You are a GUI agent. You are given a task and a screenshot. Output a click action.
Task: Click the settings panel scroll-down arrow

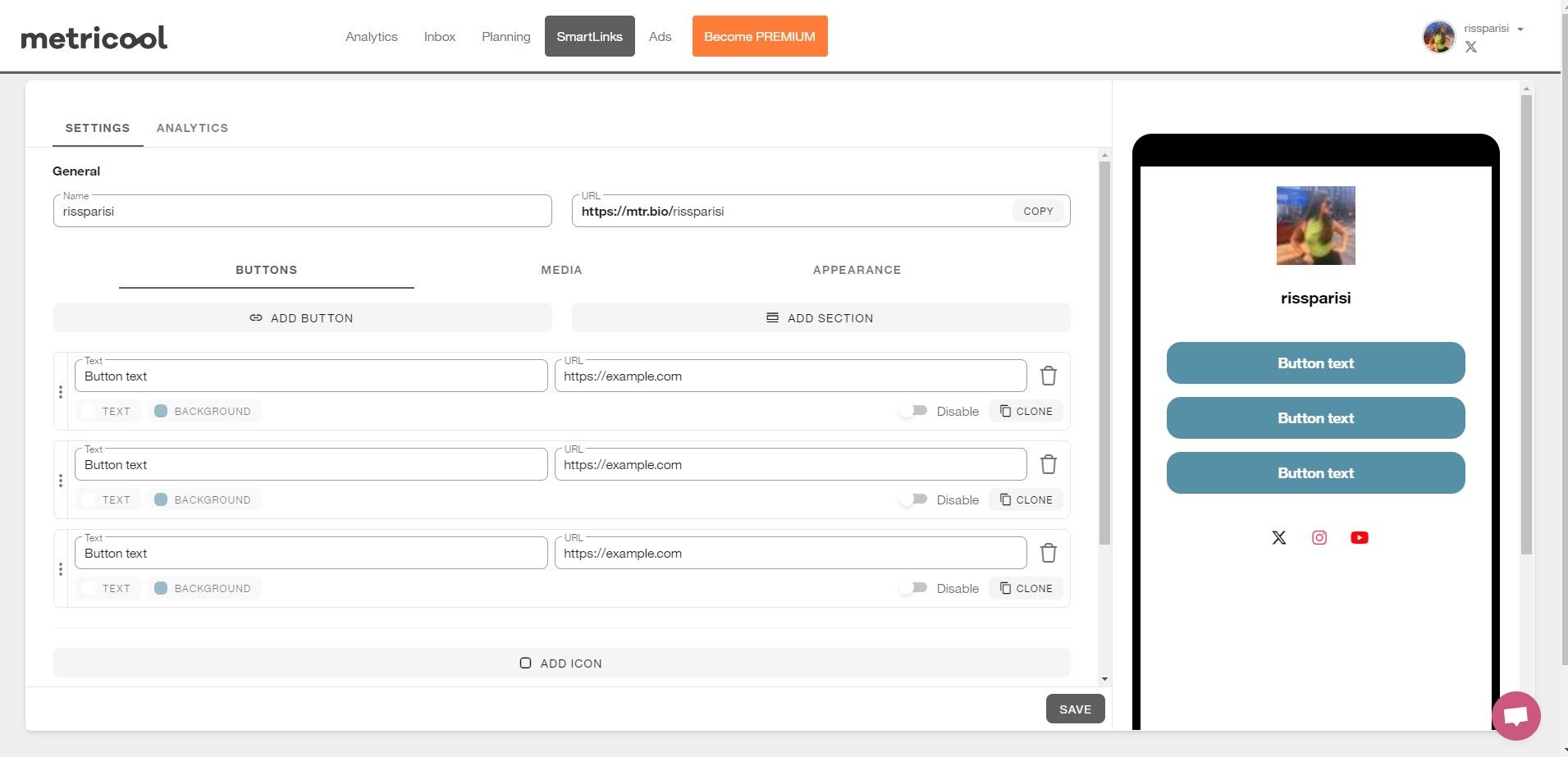click(1104, 679)
